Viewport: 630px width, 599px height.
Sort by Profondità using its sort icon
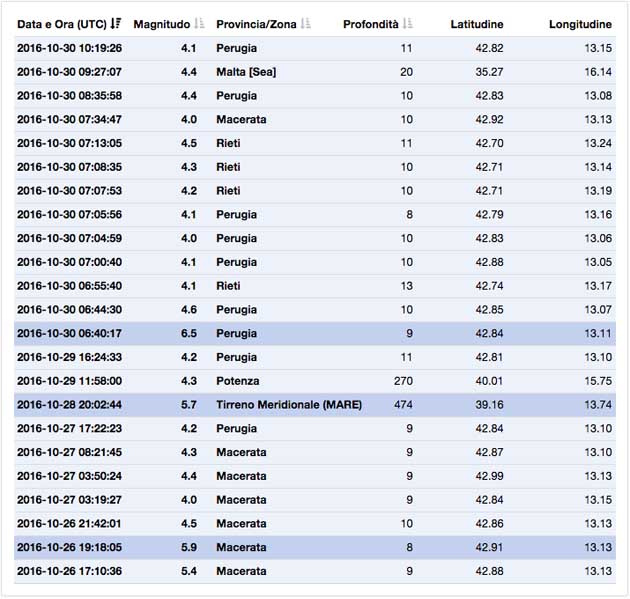(408, 24)
